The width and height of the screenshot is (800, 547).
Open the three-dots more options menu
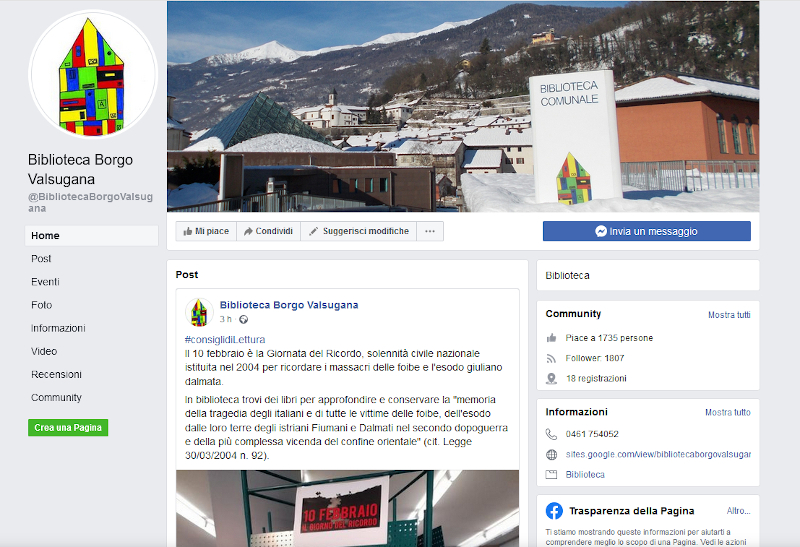(430, 231)
